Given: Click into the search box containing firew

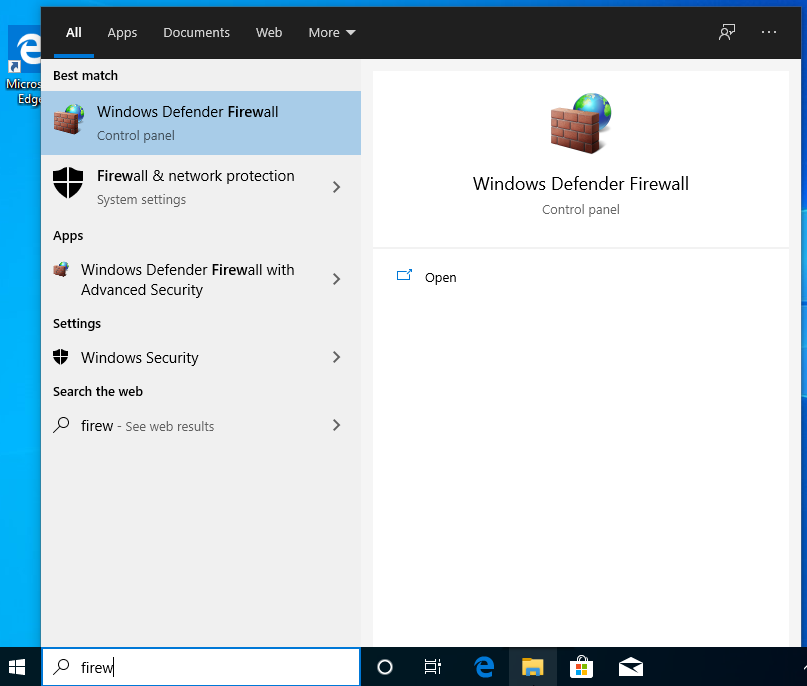Looking at the screenshot, I should click(x=201, y=667).
